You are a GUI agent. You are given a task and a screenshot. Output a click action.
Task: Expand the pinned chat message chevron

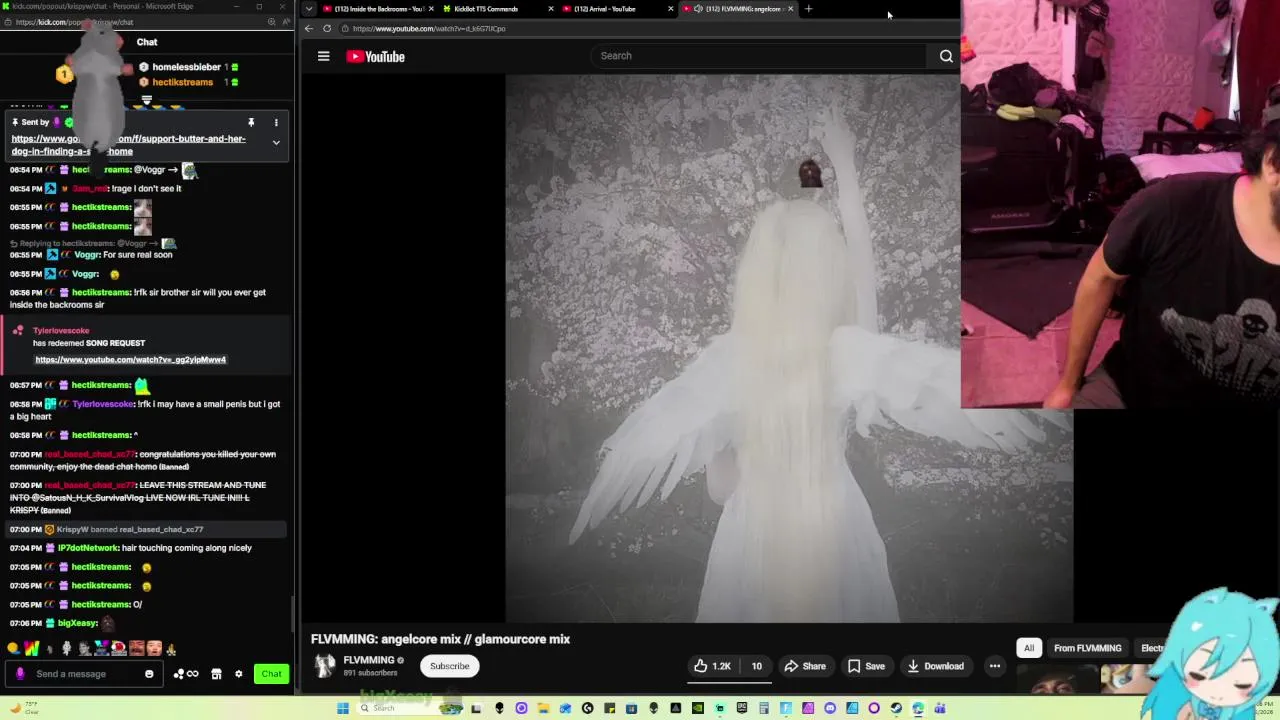(x=276, y=142)
